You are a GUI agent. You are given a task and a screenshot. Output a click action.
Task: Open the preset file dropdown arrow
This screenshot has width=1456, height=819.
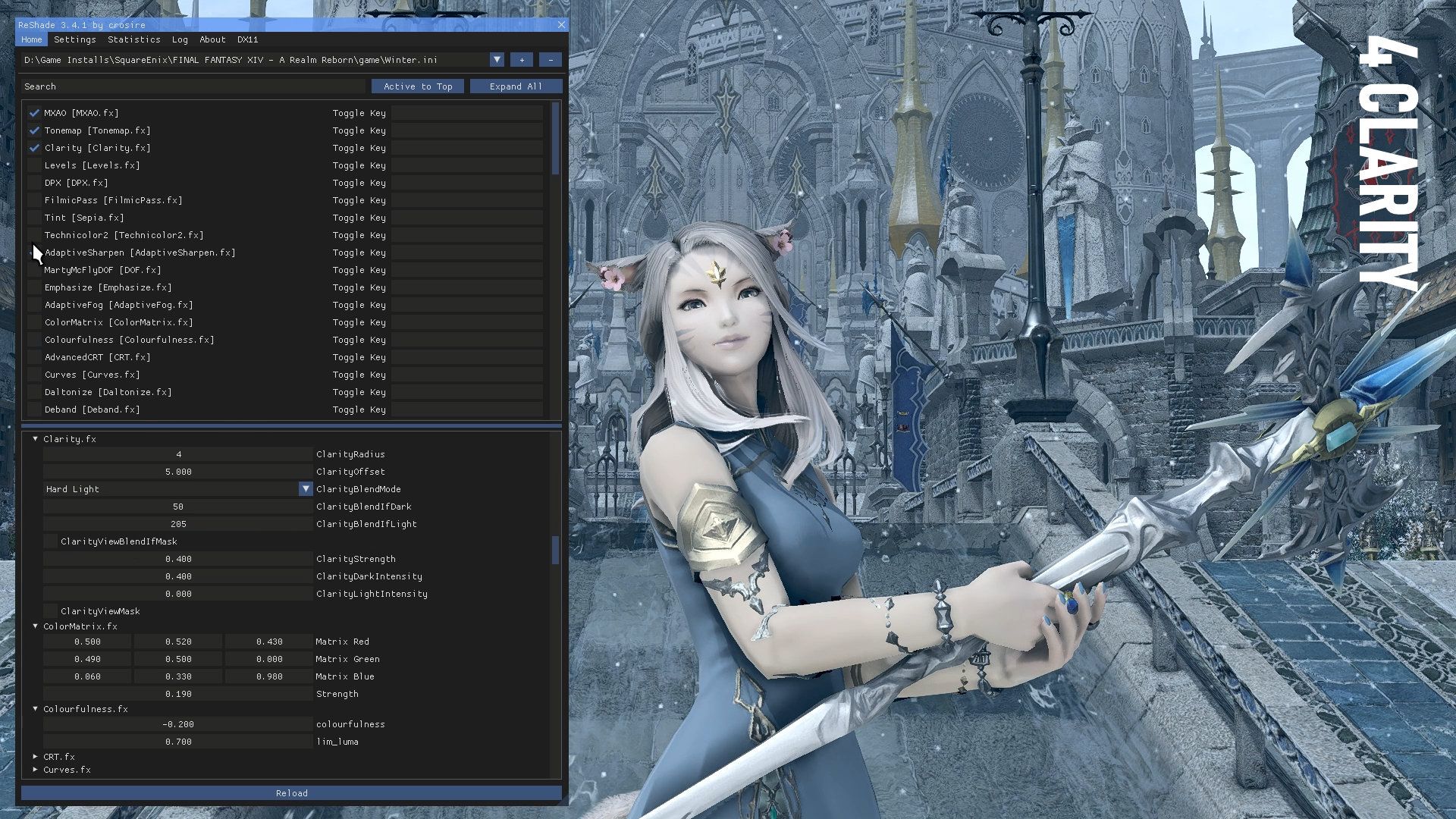tap(497, 60)
